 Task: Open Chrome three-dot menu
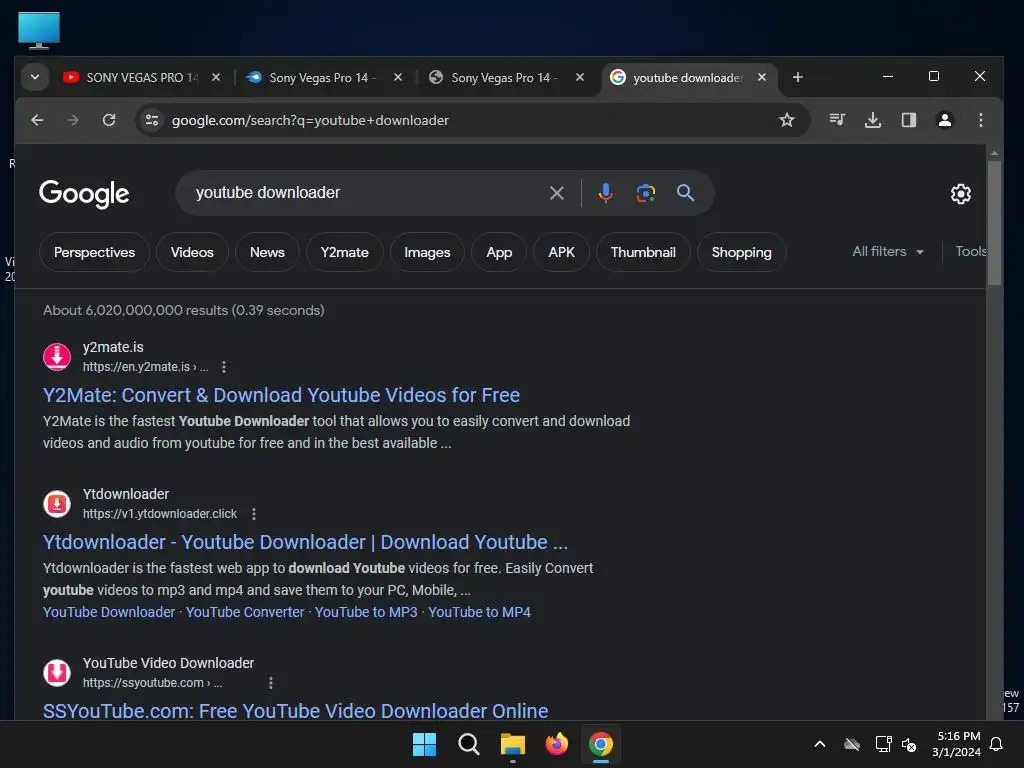tap(980, 120)
